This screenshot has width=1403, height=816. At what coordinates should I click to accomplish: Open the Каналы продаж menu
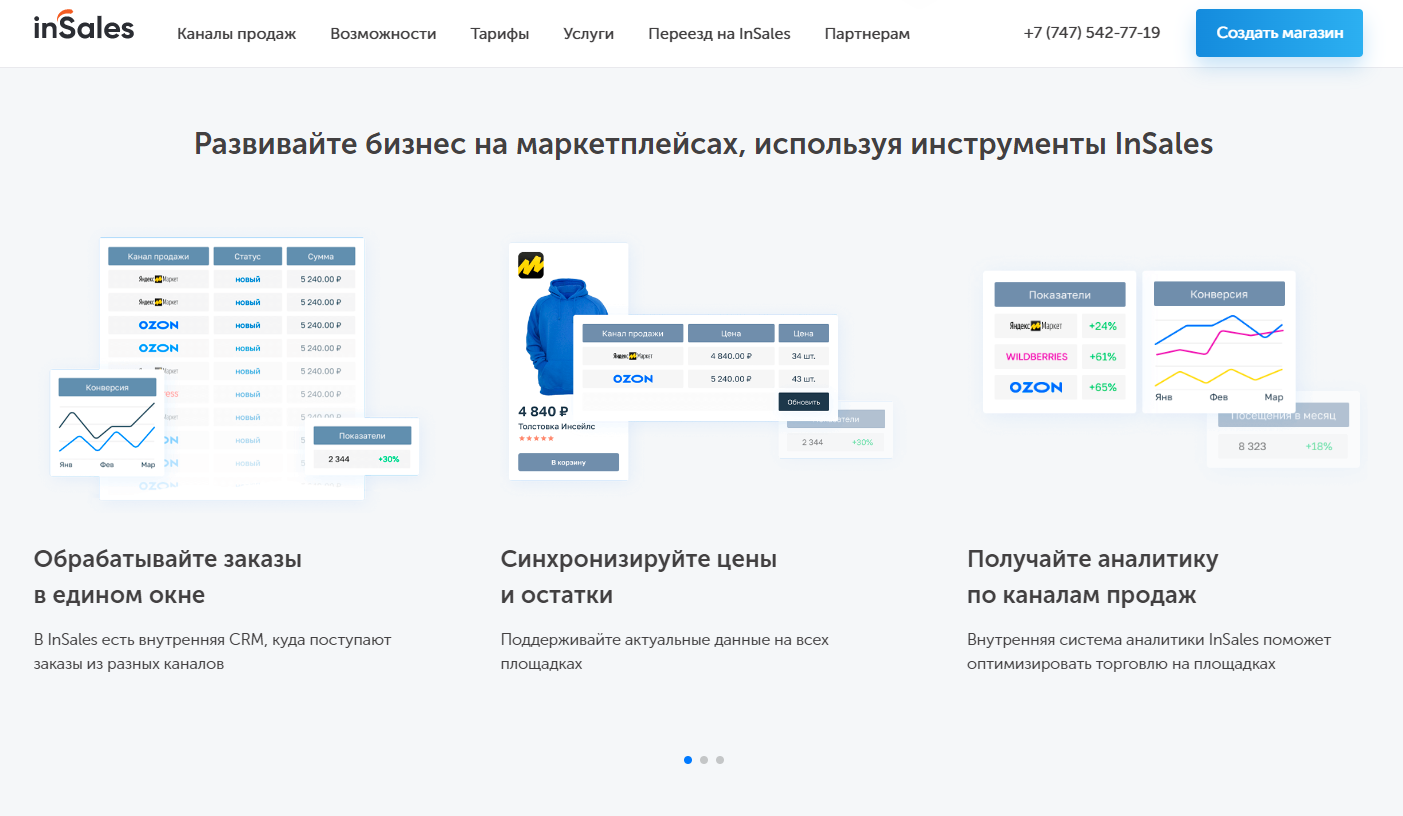[x=237, y=34]
